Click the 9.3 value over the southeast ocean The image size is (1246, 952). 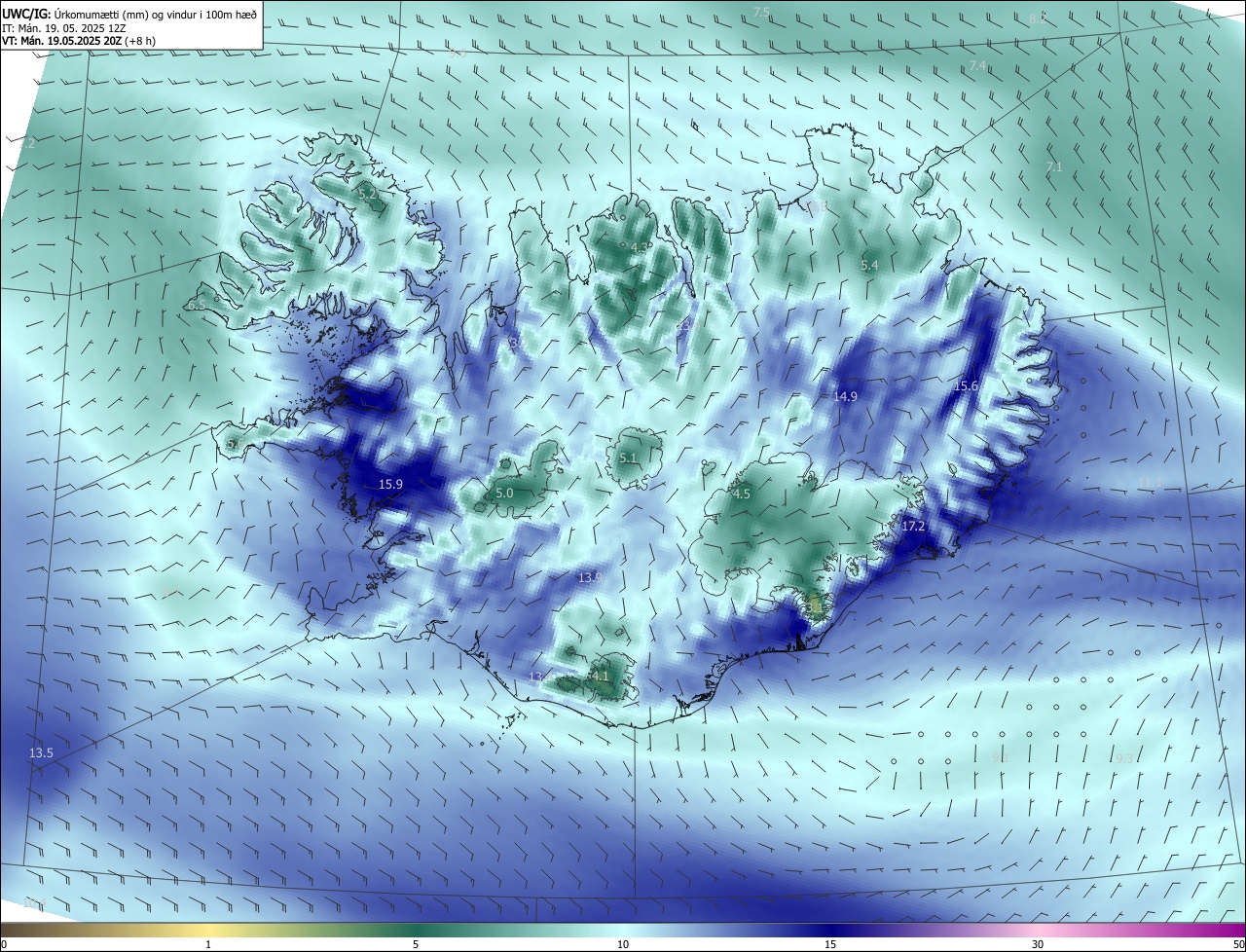(1124, 758)
